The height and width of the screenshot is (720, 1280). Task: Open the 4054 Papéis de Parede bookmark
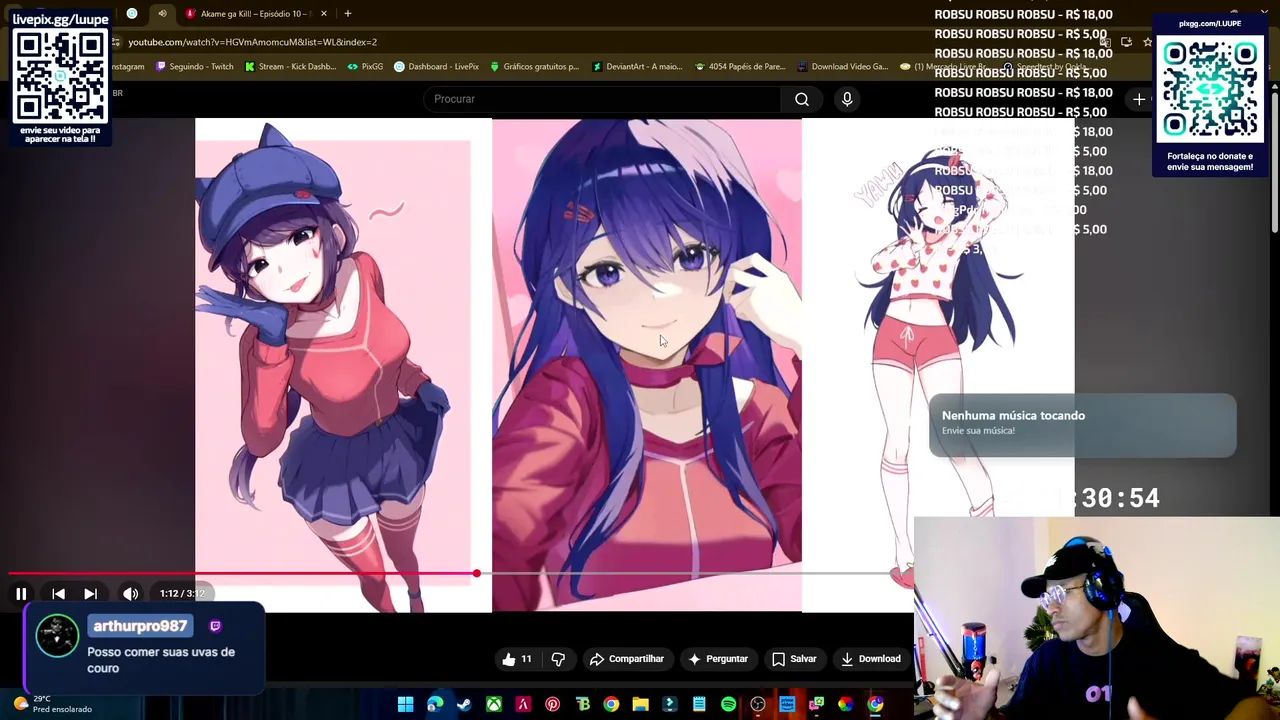(740, 67)
